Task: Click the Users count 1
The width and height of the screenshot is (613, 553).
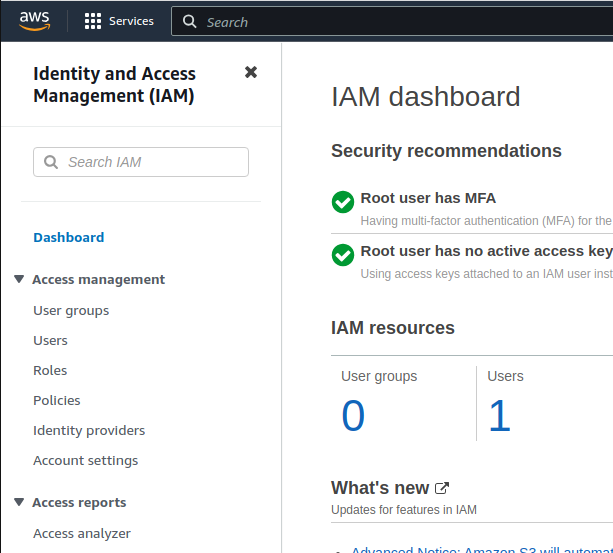Action: click(499, 416)
